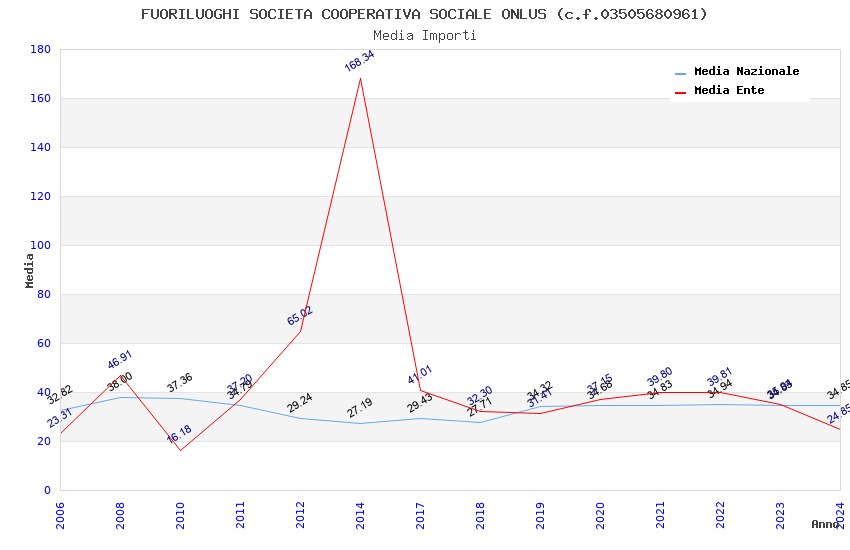
Task: Select the 23.31 data label
Action: click(60, 418)
